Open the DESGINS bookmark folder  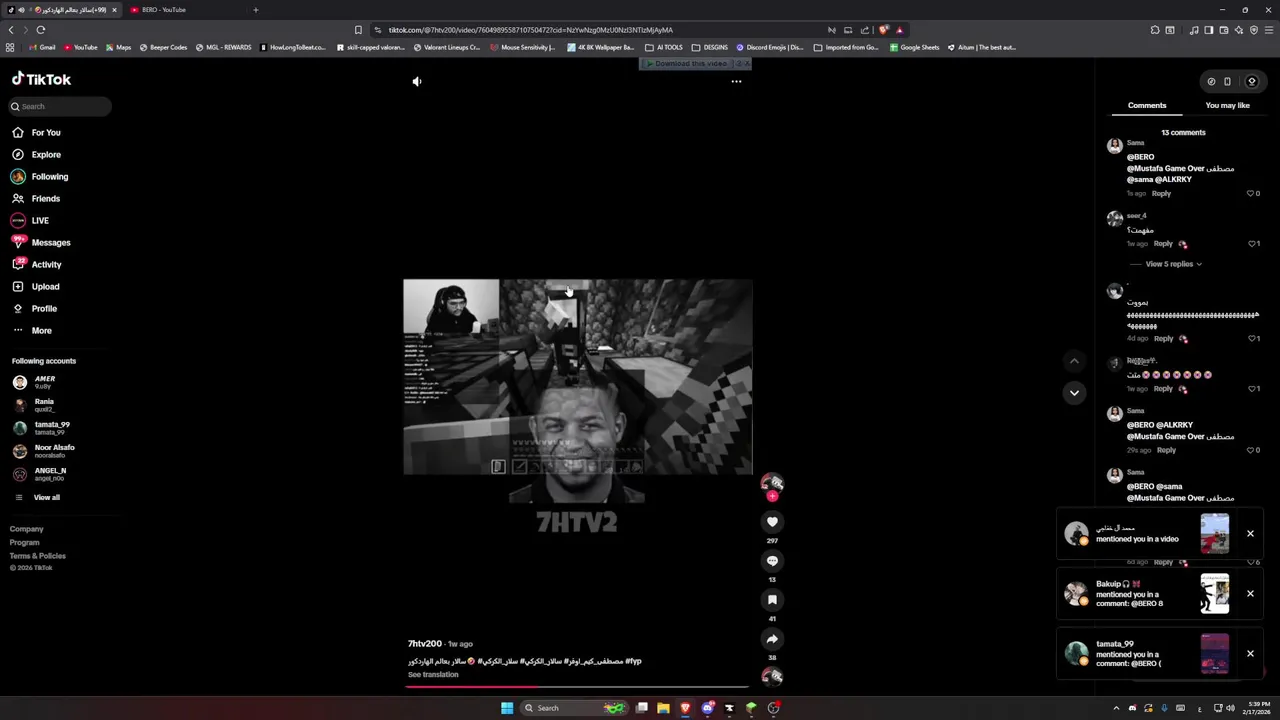tap(710, 47)
